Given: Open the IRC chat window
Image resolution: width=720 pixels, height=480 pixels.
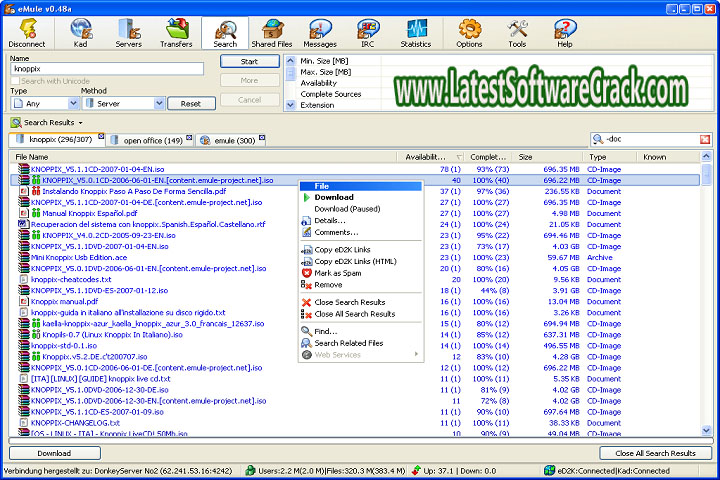Looking at the screenshot, I should [367, 33].
